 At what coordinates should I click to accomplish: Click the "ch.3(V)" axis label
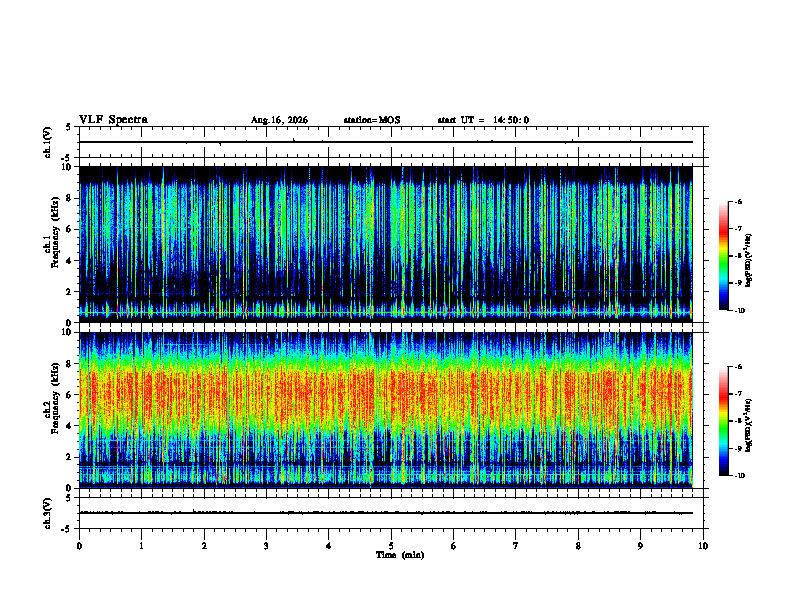(48, 513)
